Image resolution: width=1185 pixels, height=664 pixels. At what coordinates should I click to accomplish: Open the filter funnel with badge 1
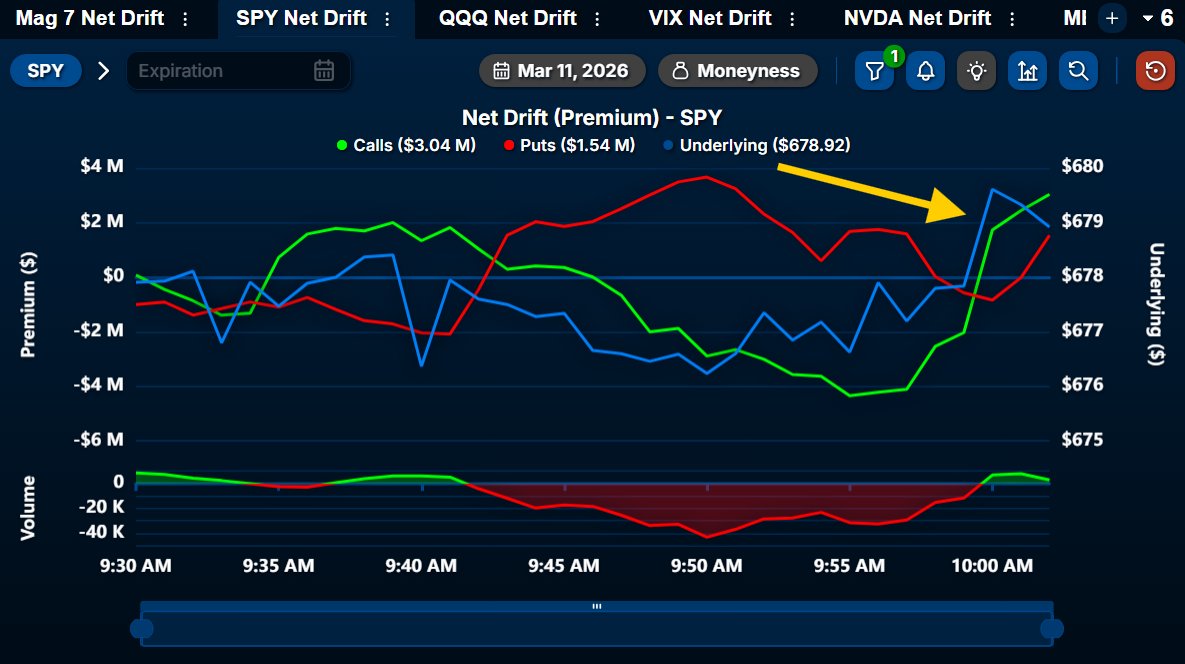pos(874,71)
